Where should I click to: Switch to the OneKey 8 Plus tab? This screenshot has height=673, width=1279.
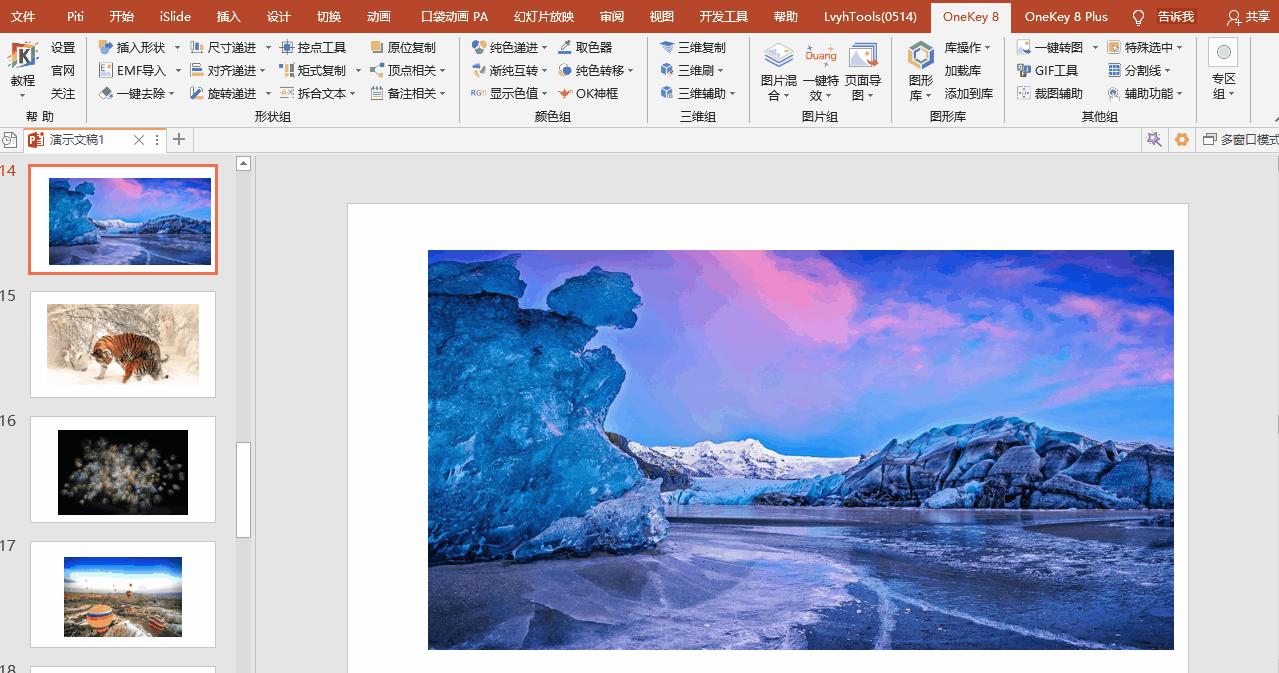point(1066,17)
